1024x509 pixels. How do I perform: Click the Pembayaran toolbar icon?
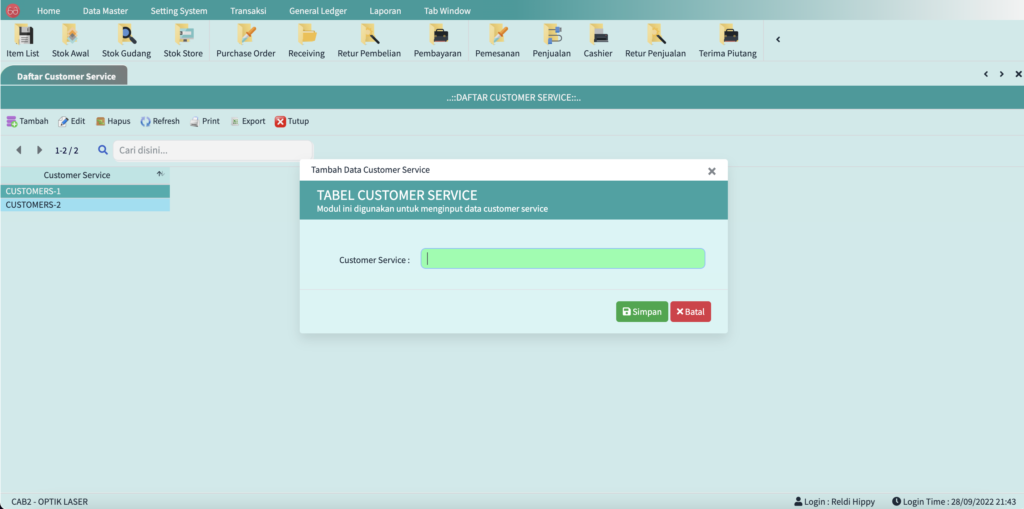(x=437, y=41)
